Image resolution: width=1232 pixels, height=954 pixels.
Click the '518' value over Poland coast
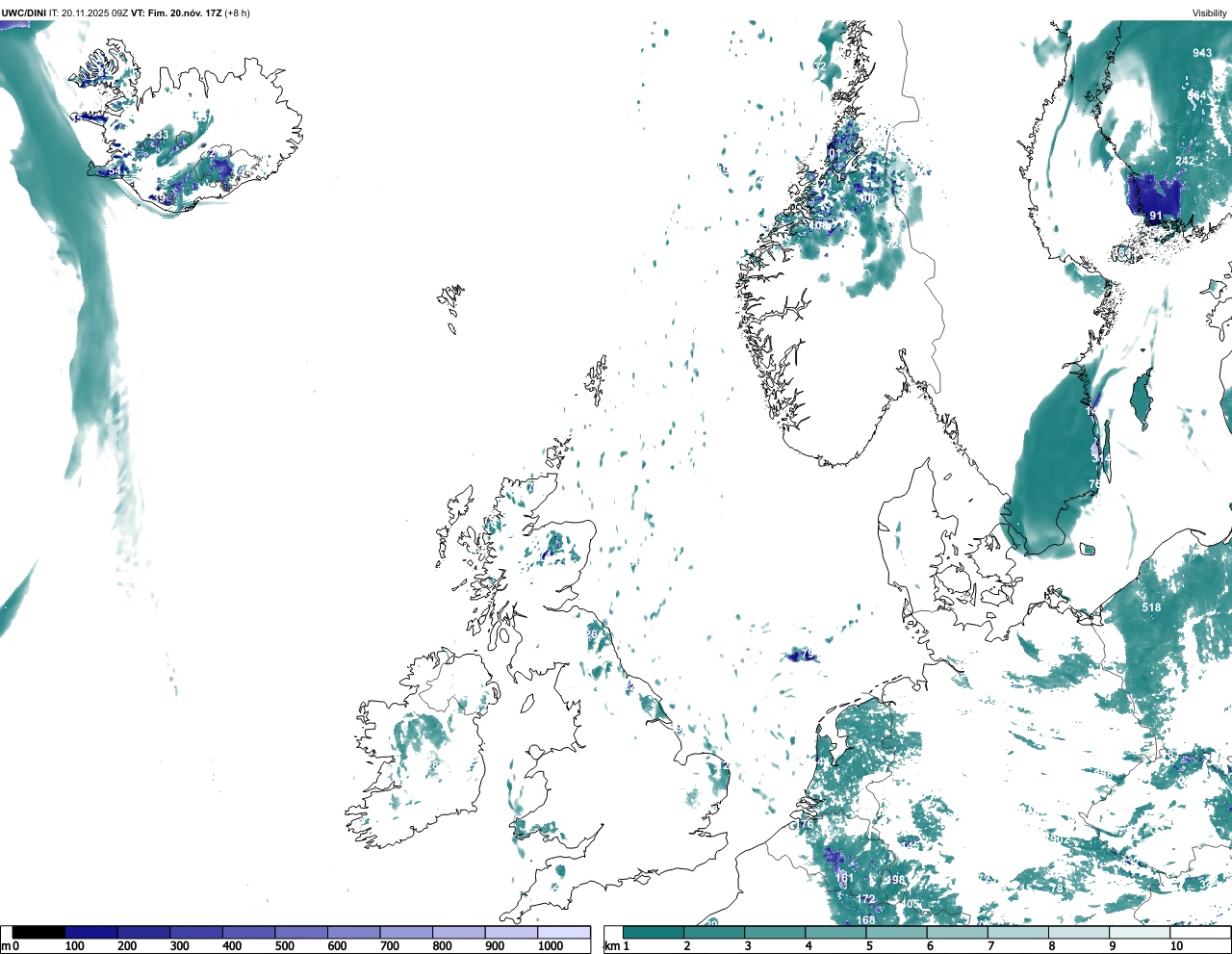(1151, 607)
